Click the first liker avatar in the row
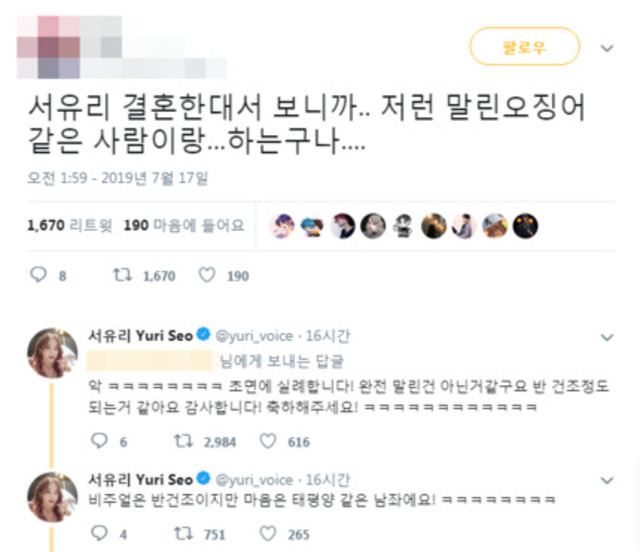Image resolution: width=640 pixels, height=552 pixels. (x=282, y=226)
